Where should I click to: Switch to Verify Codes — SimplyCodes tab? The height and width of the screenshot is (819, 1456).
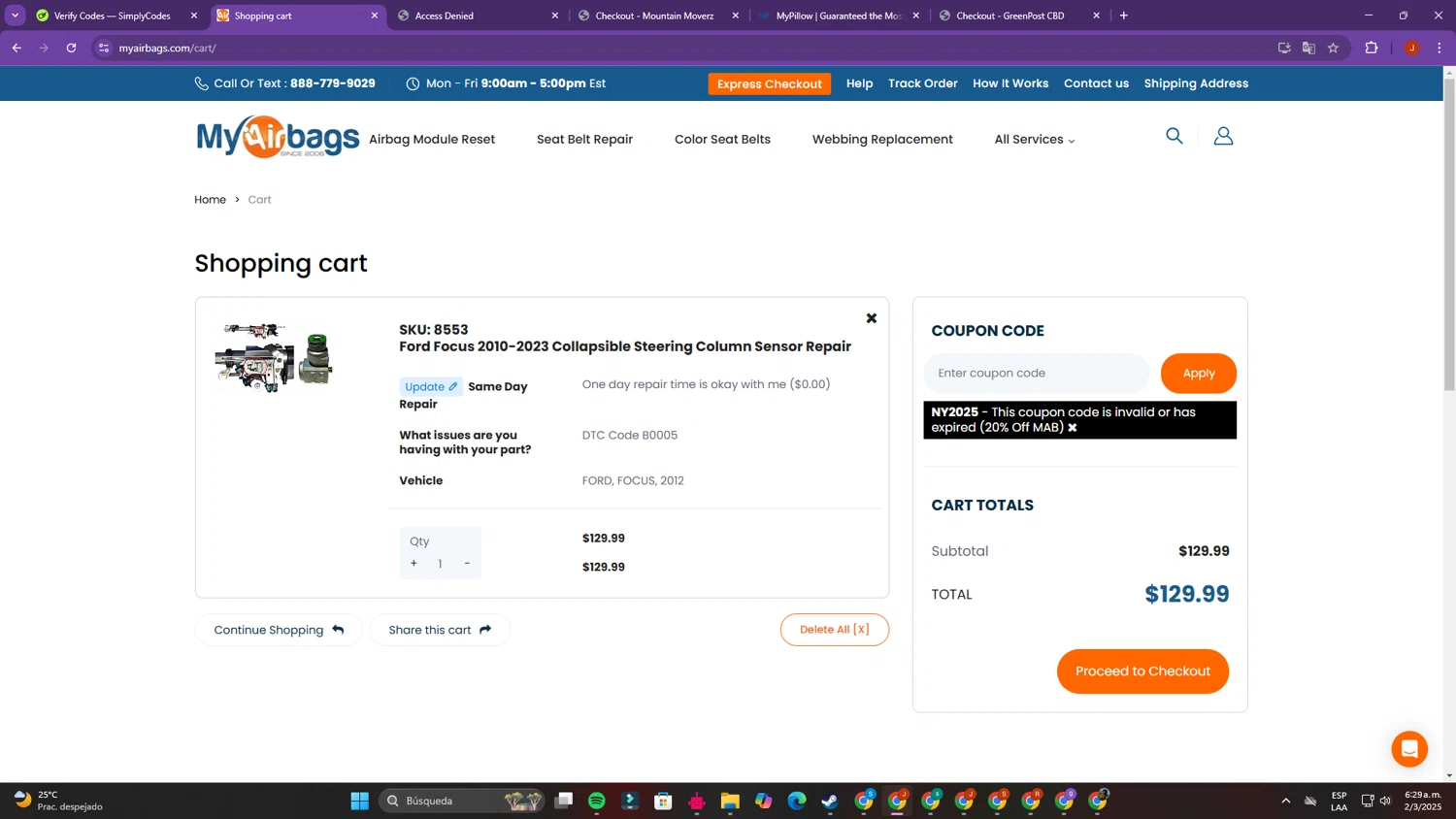click(x=112, y=16)
